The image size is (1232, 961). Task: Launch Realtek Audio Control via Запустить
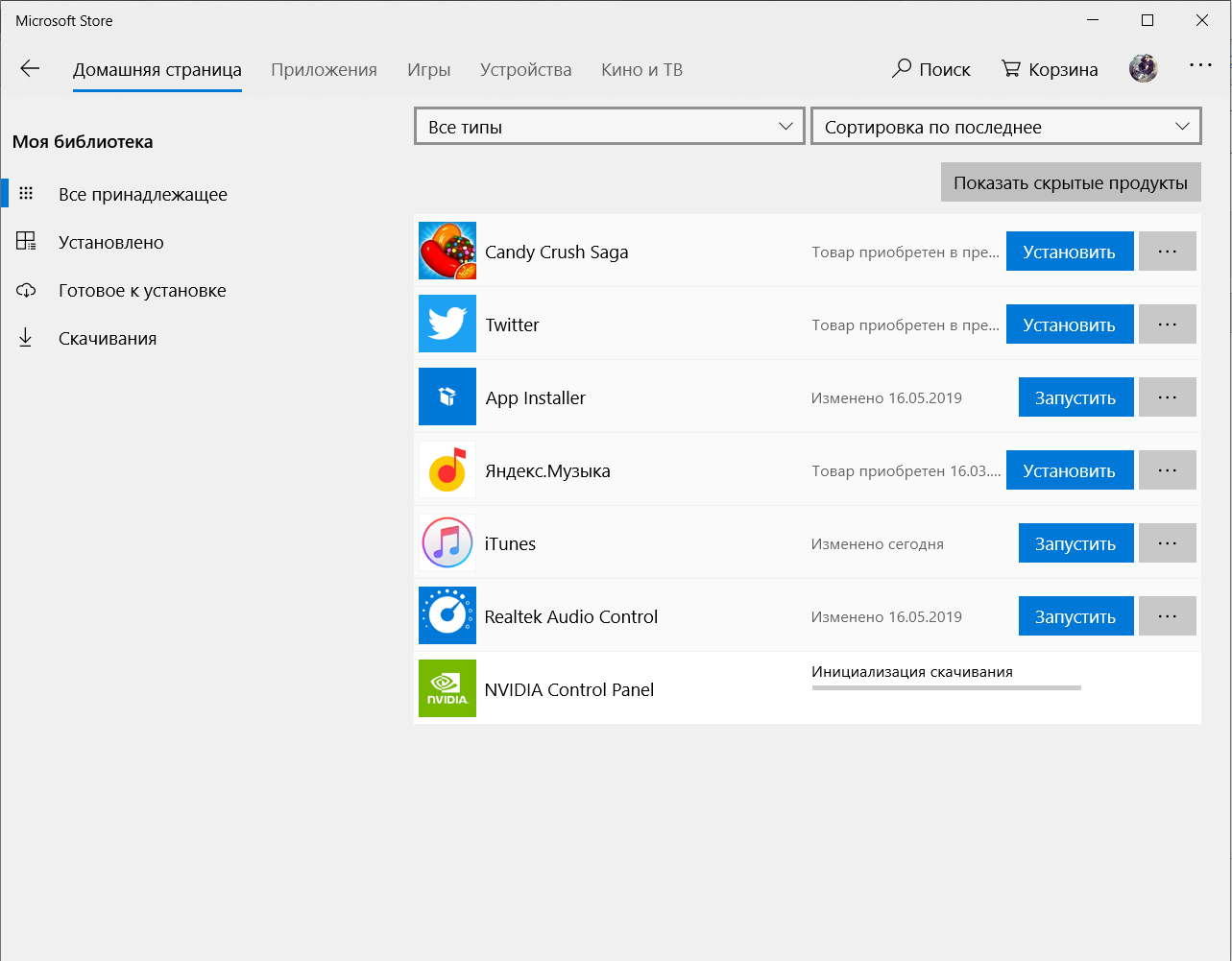pos(1075,616)
